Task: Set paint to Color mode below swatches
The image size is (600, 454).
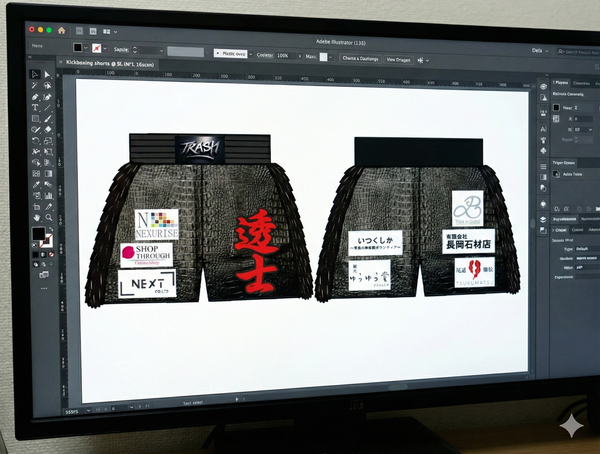Action: (35, 255)
